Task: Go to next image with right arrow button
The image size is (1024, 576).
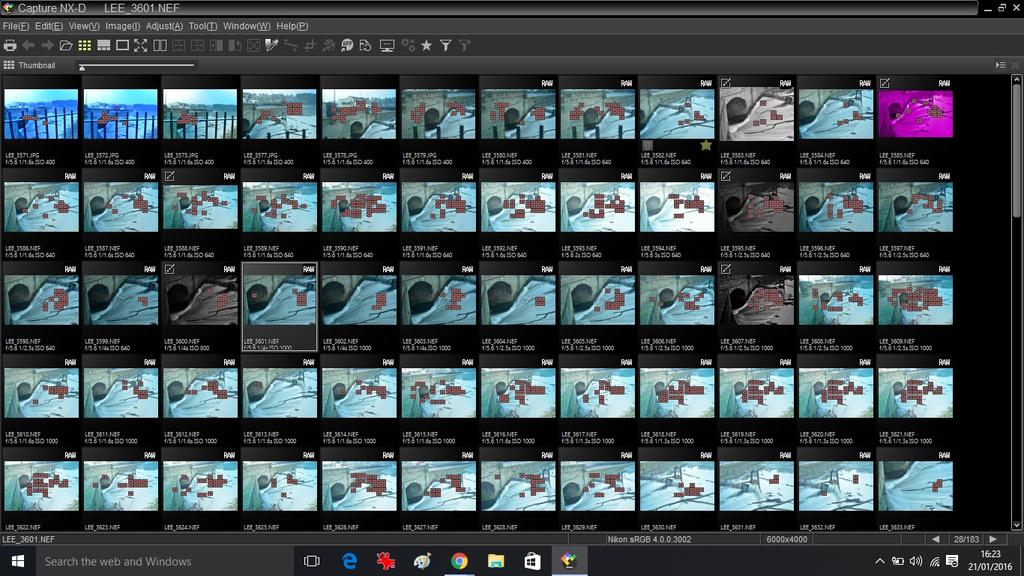Action: tap(992, 539)
